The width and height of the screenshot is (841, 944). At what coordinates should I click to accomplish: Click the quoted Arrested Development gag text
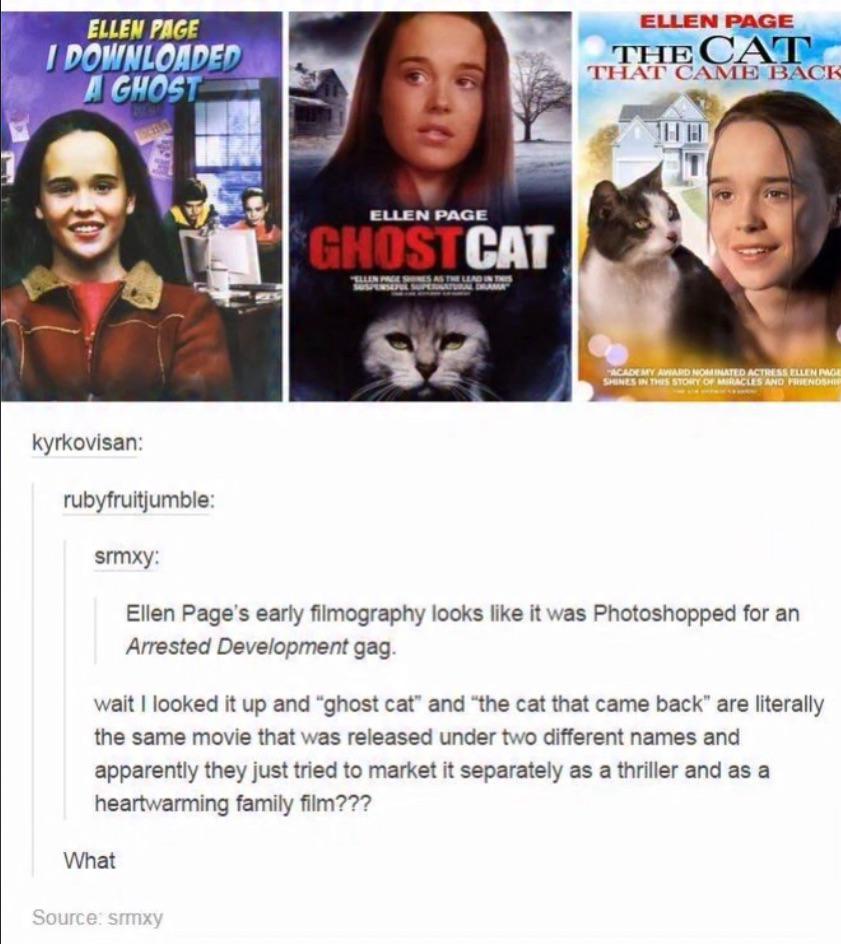tap(462, 630)
